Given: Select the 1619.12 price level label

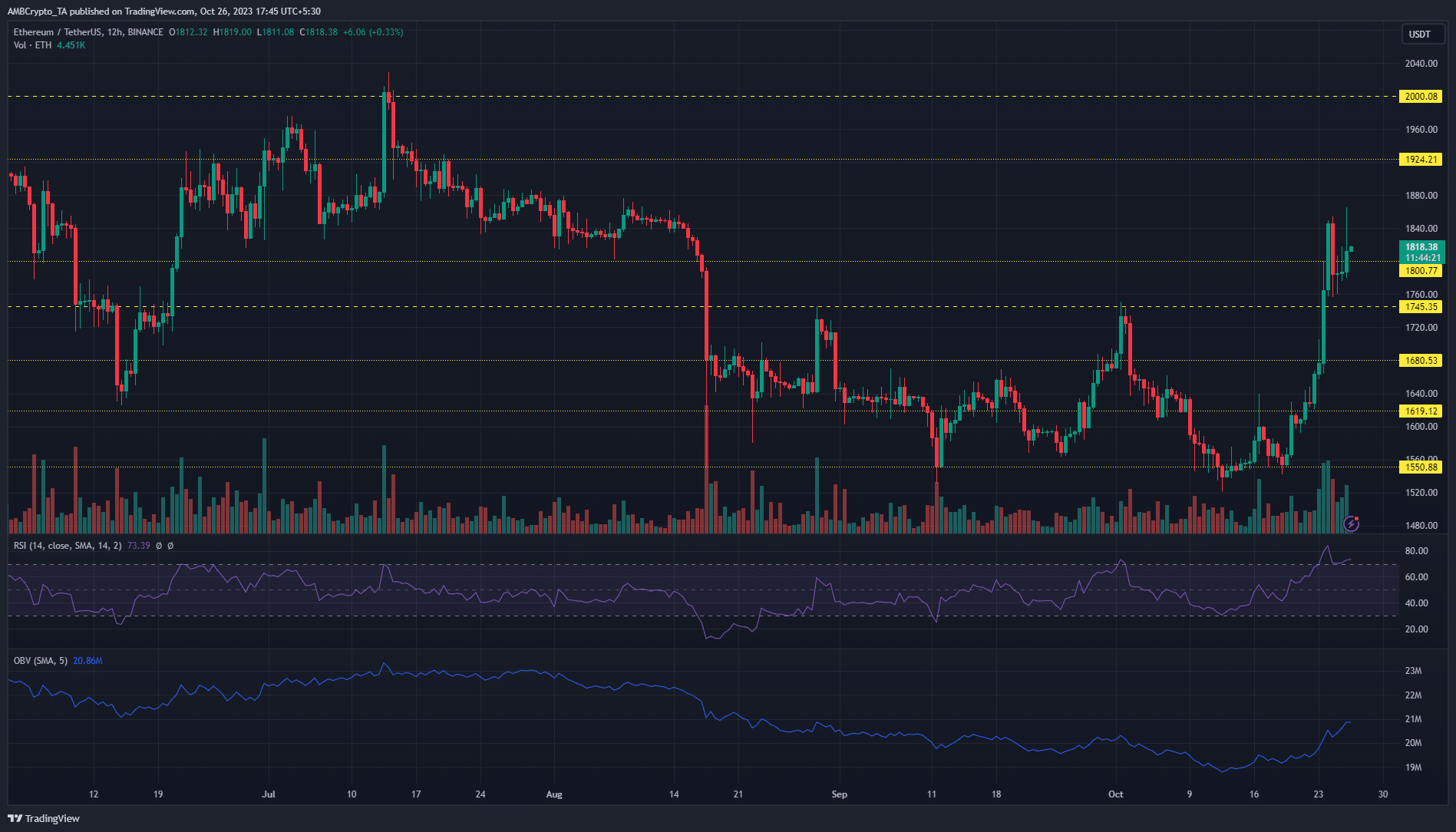Looking at the screenshot, I should (1421, 411).
